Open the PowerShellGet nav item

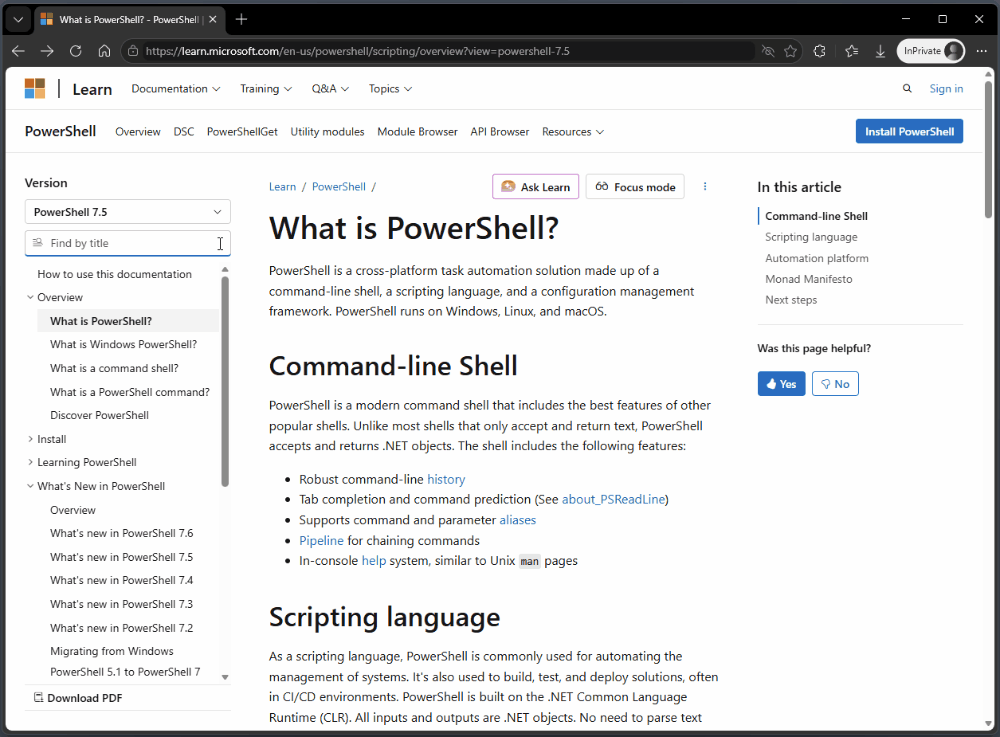point(242,131)
